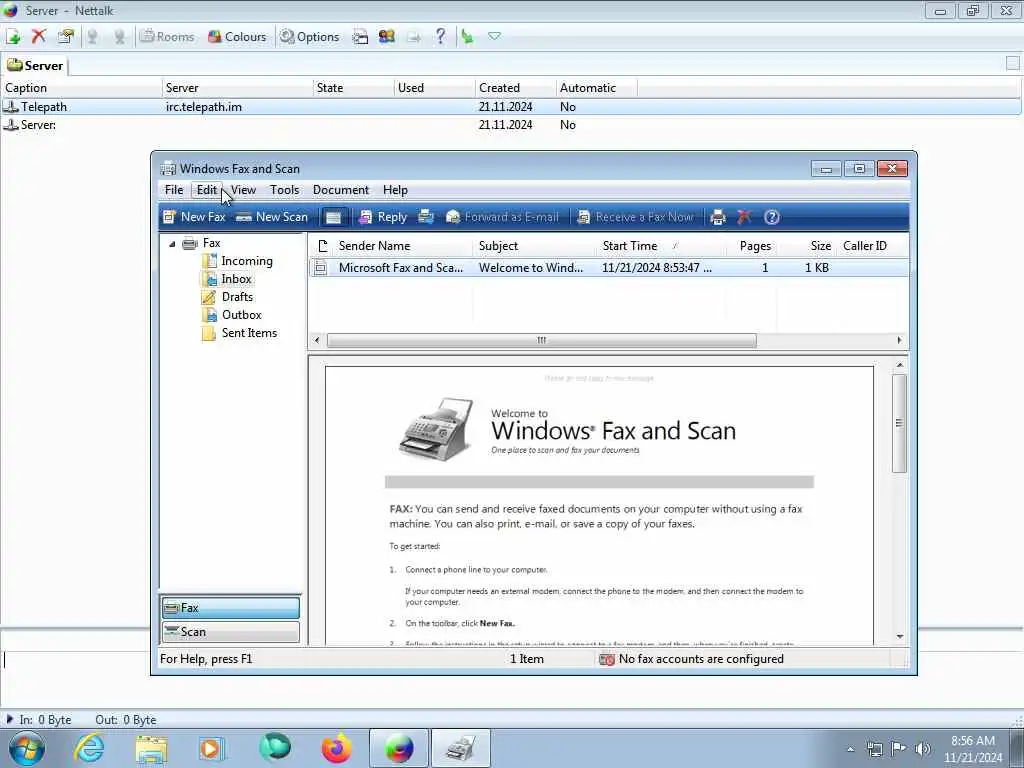Open Internet Explorer from taskbar

(x=89, y=748)
